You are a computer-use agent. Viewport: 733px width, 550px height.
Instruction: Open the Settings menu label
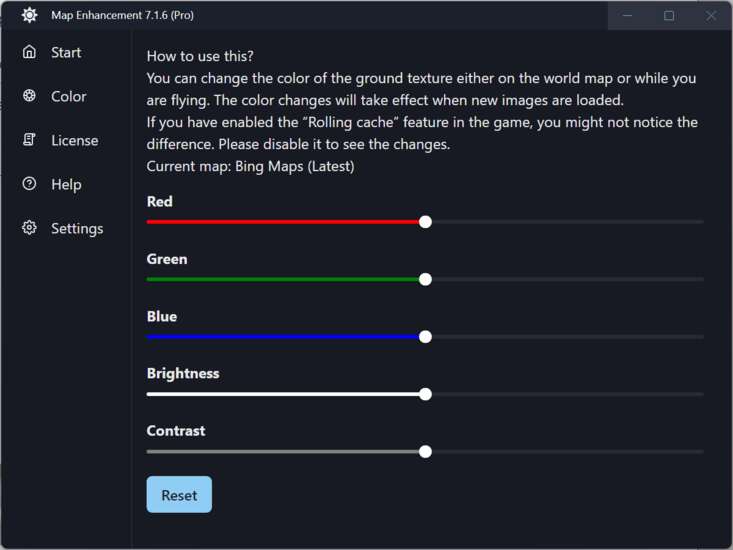(77, 229)
